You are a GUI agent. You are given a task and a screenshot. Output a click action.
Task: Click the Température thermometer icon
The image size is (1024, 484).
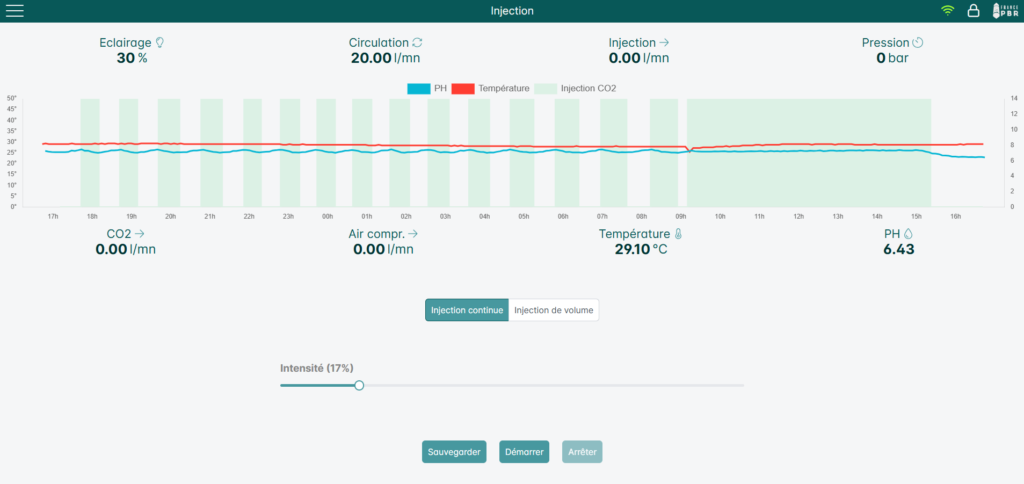point(679,234)
